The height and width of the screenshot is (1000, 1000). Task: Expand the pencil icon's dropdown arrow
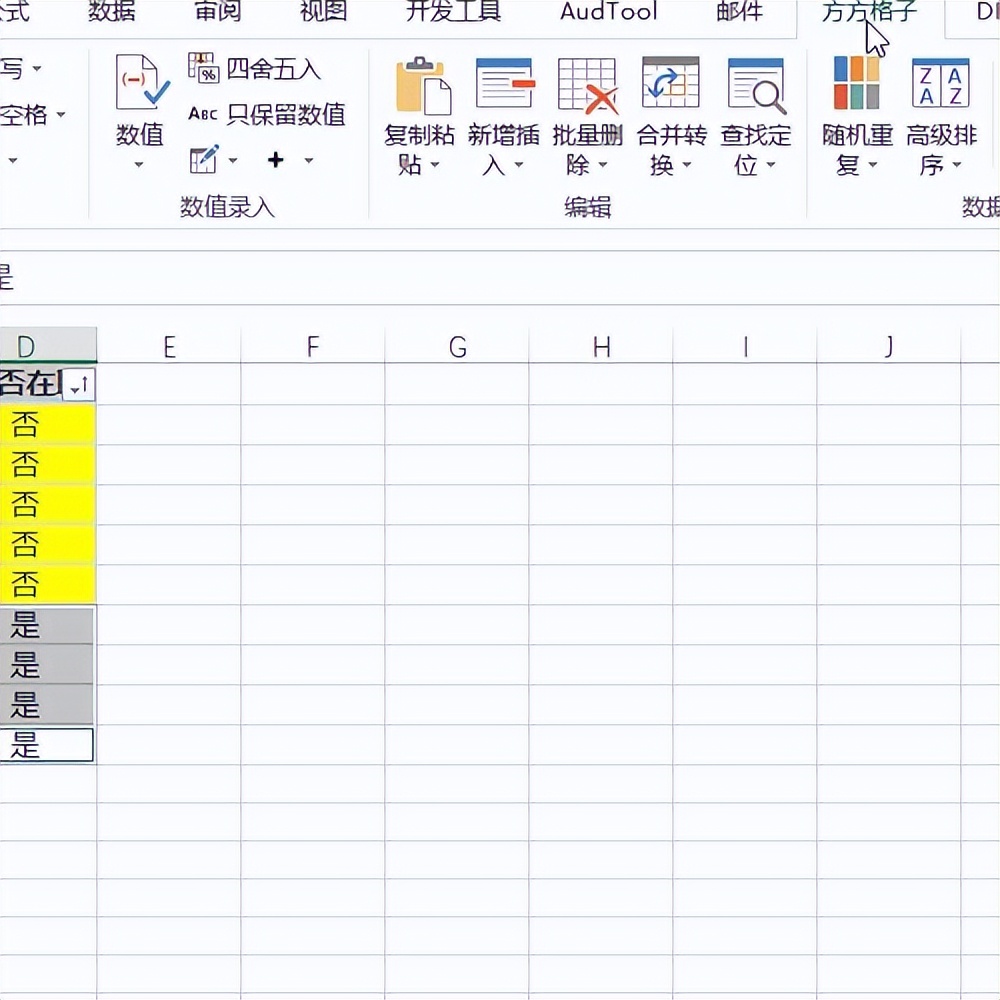233,161
